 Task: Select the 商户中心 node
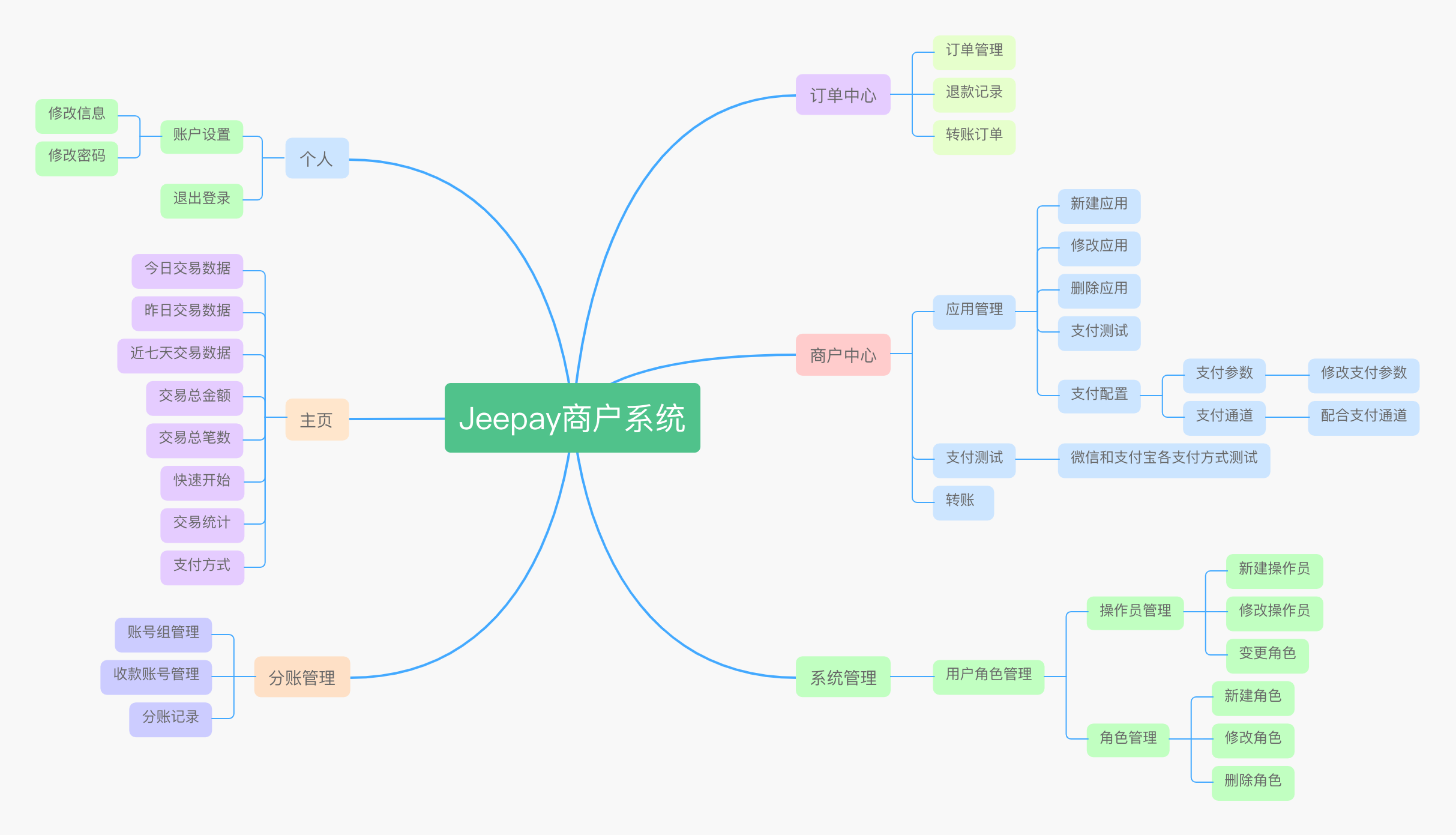coord(843,355)
